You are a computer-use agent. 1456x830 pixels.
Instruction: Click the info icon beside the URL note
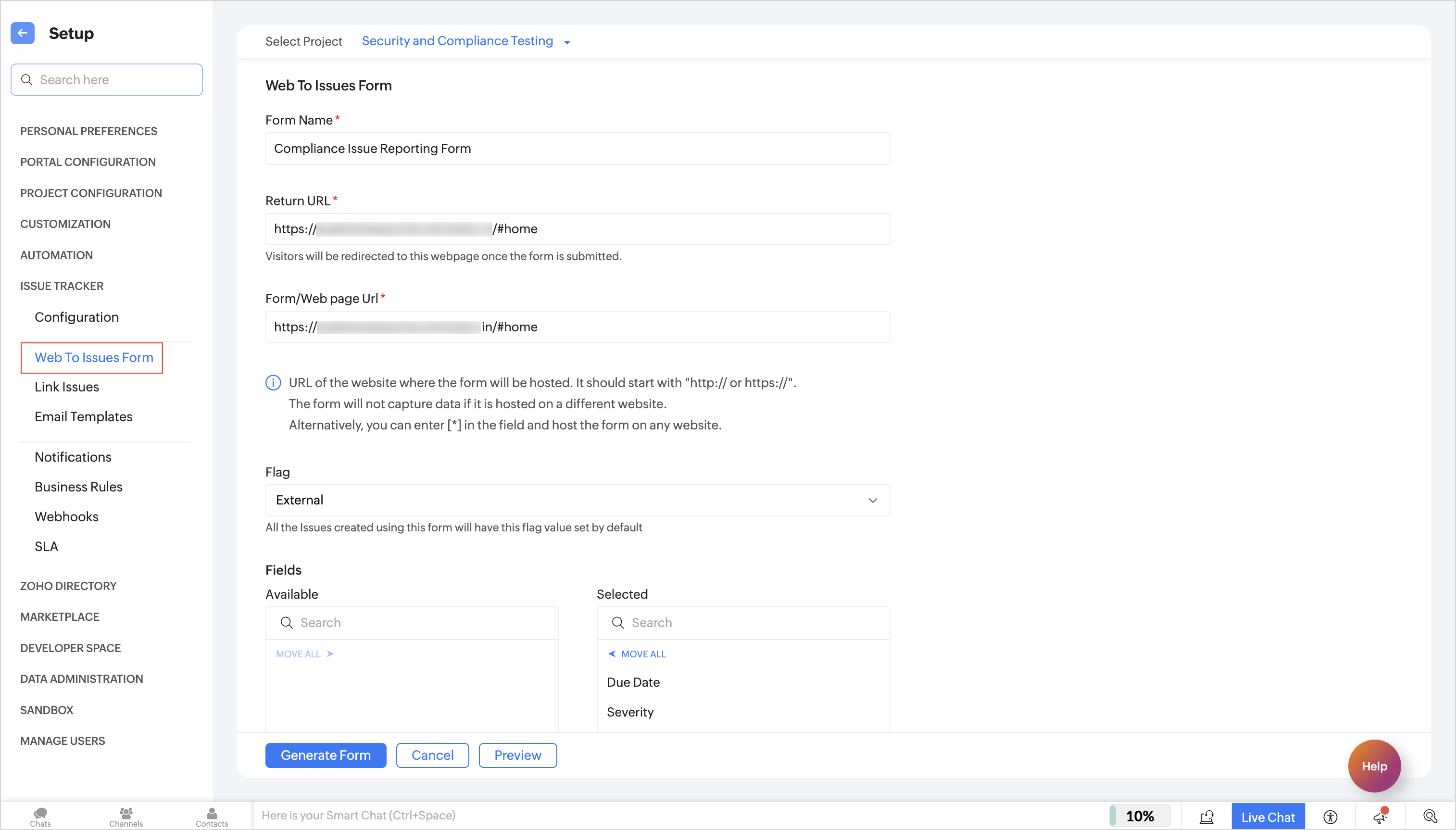(273, 382)
